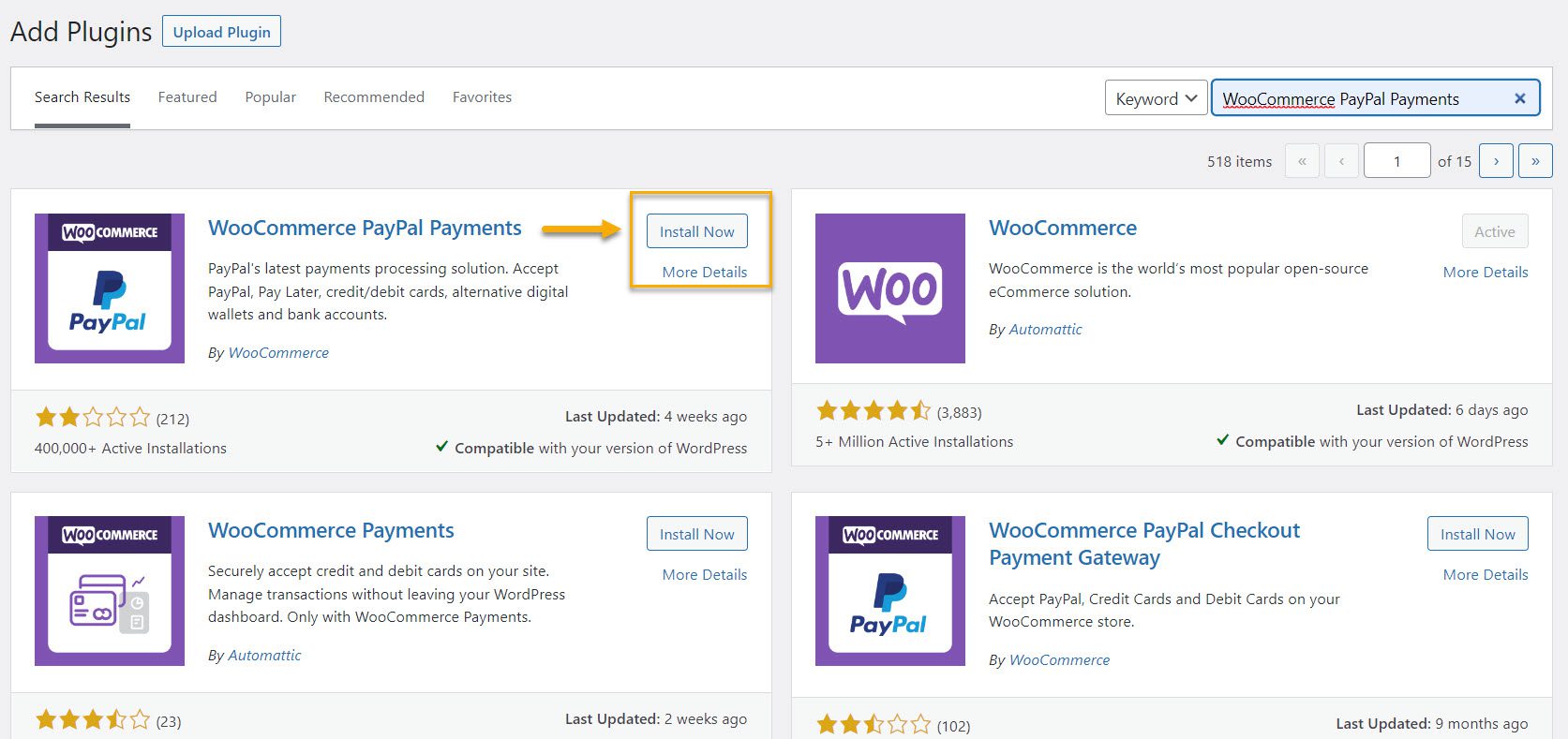The image size is (1568, 739).
Task: Go to next page of results
Action: (1496, 161)
